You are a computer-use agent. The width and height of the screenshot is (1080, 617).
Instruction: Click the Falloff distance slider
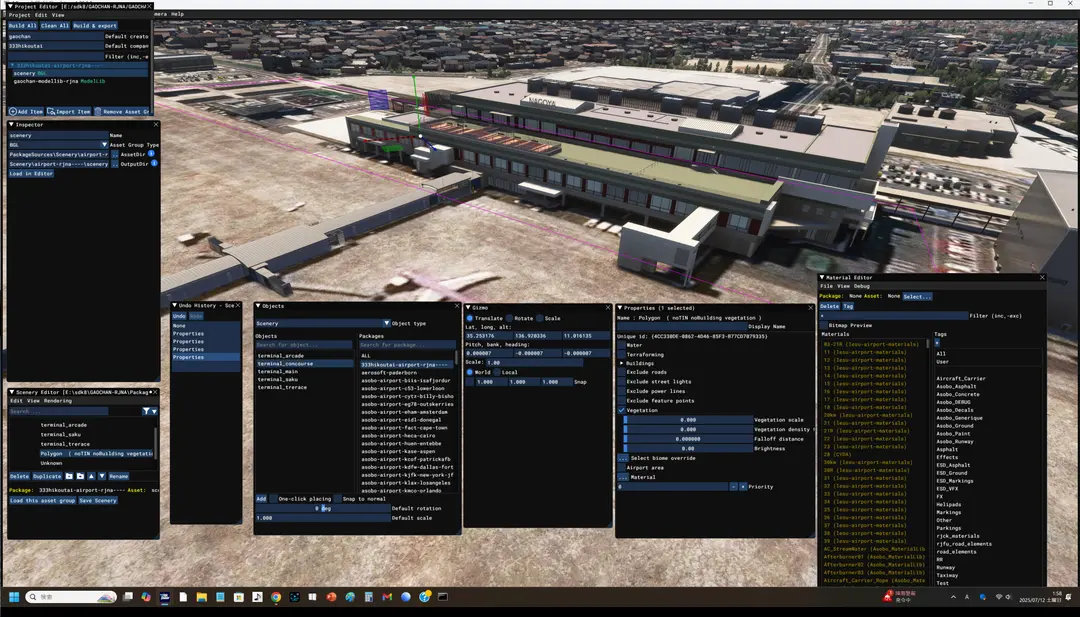pos(688,439)
